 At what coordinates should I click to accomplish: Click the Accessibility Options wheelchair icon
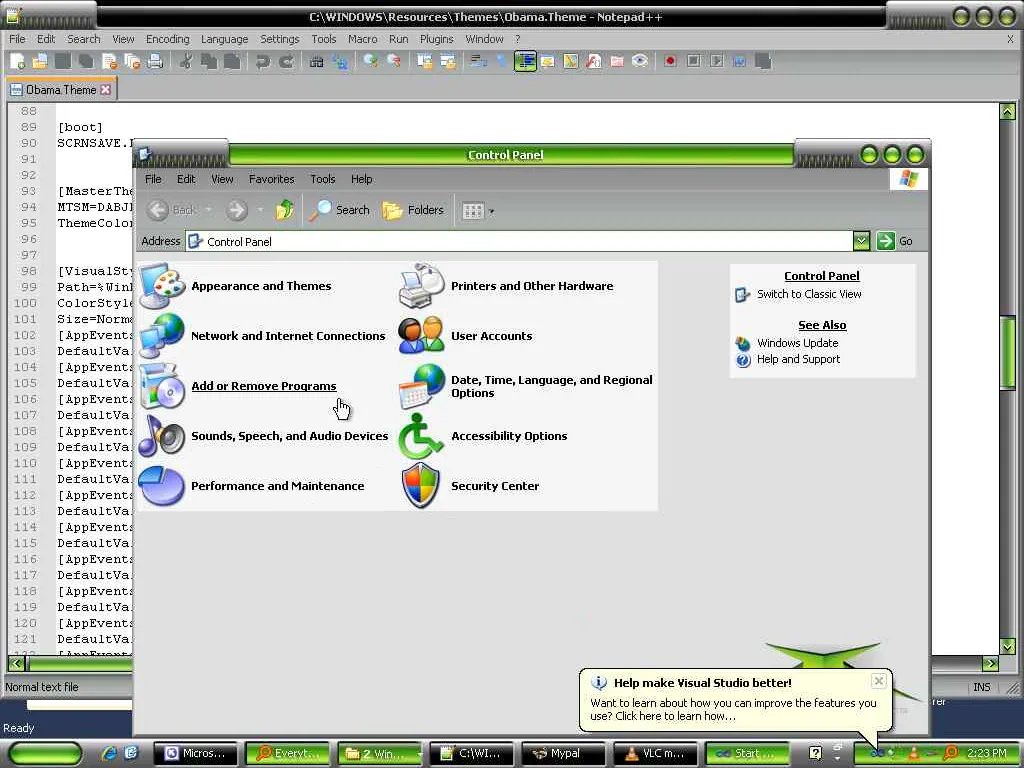pyautogui.click(x=421, y=436)
